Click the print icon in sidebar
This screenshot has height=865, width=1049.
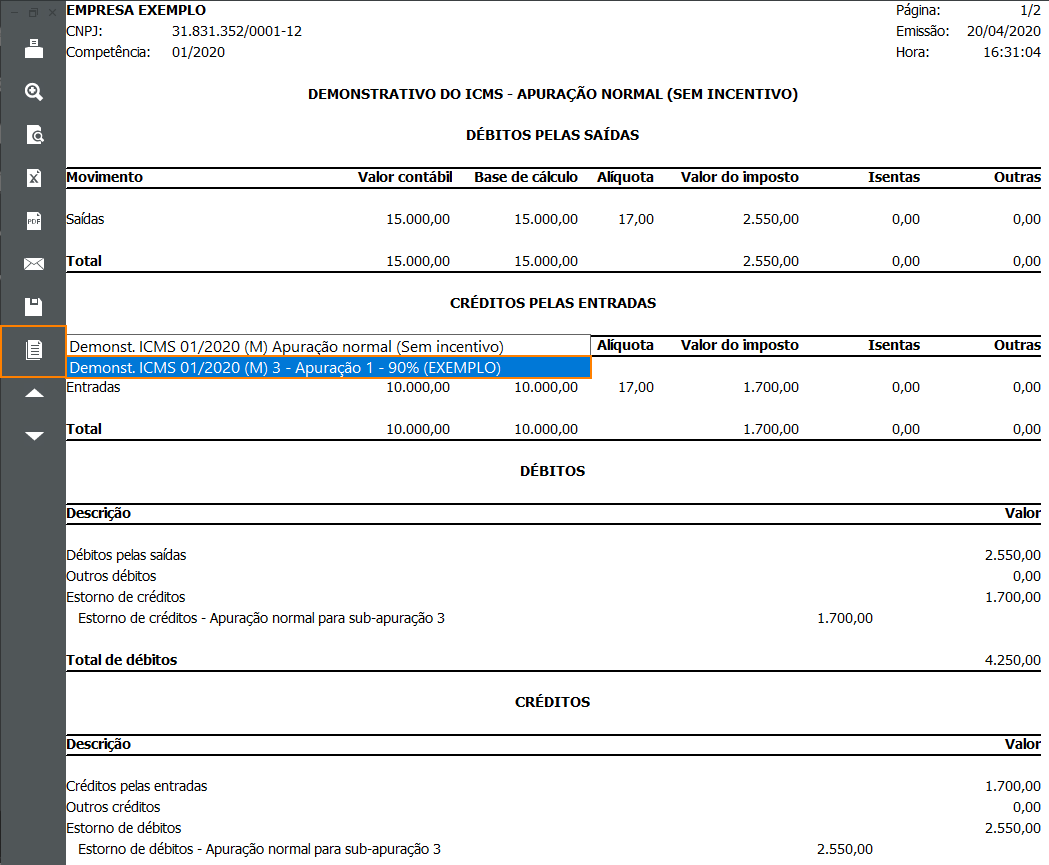pos(33,49)
